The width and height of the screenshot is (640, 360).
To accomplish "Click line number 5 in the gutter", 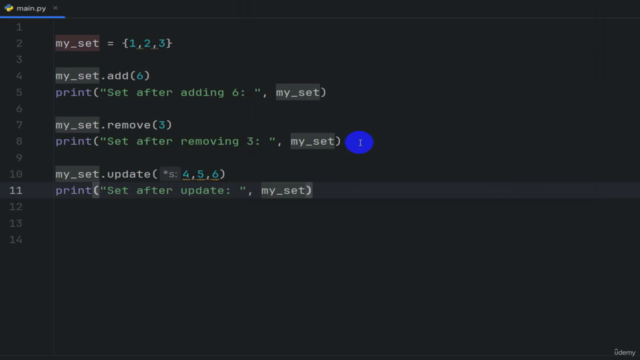I will 19,92.
